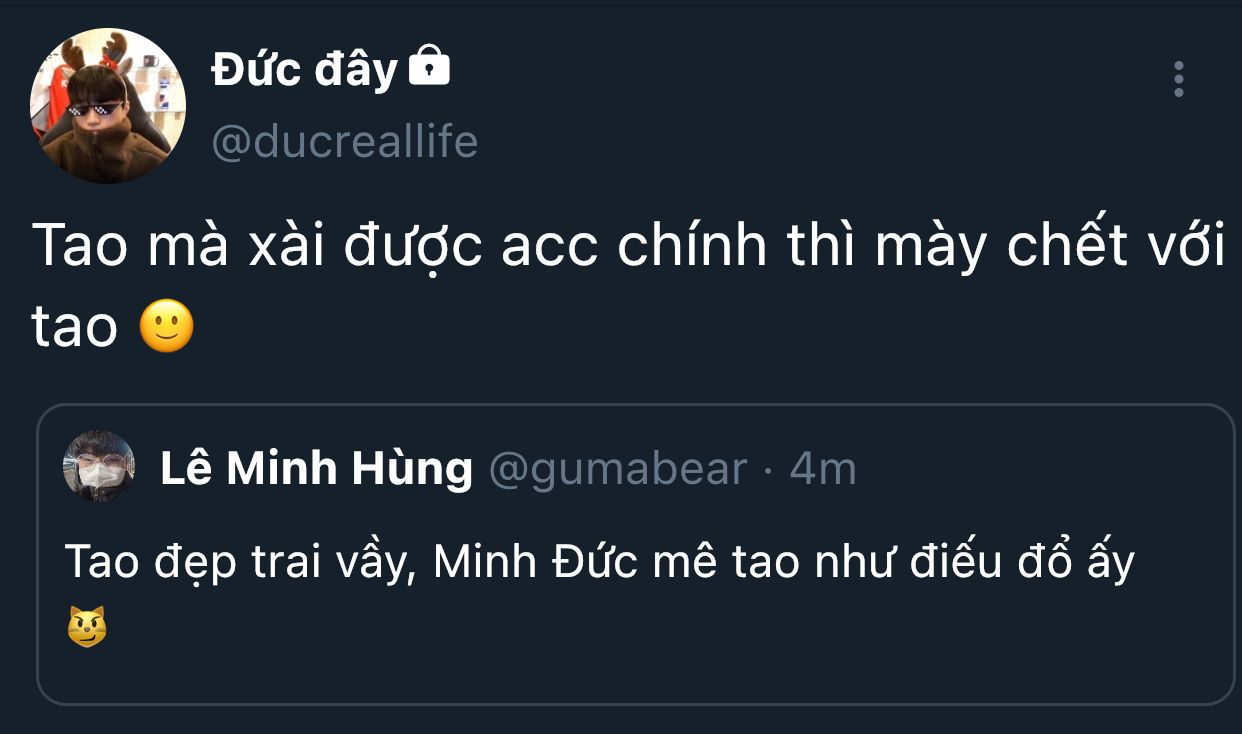This screenshot has width=1242, height=734.
Task: Click the name Lê Minh Hùng
Action: (x=316, y=469)
